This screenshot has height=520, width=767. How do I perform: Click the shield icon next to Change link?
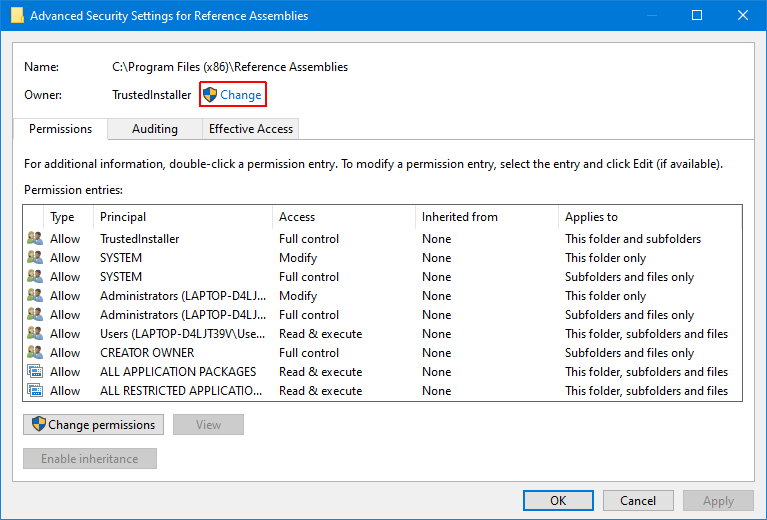[210, 95]
